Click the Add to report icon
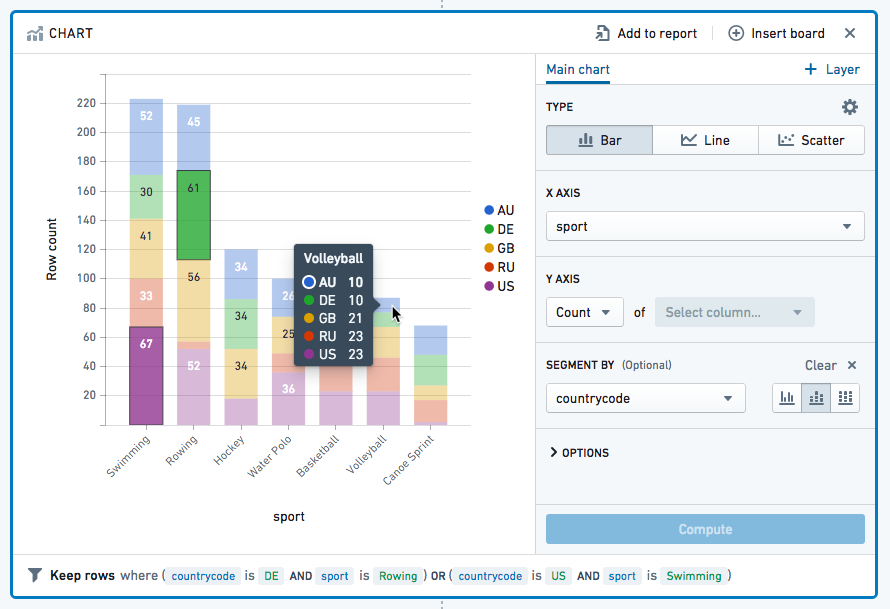The height and width of the screenshot is (609, 890). pyautogui.click(x=602, y=33)
